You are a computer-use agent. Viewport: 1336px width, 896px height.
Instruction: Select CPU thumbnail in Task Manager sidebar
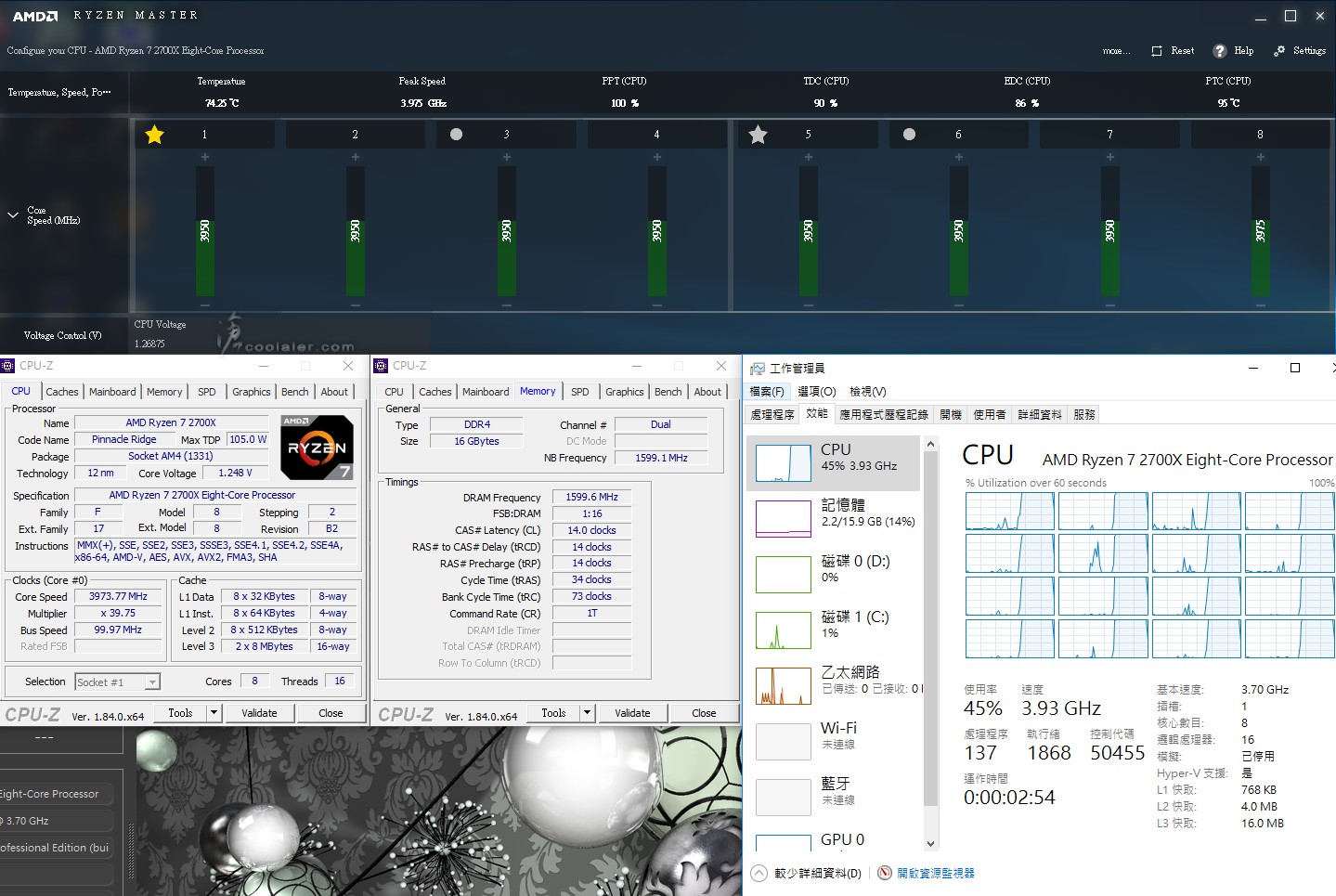pyautogui.click(x=784, y=462)
